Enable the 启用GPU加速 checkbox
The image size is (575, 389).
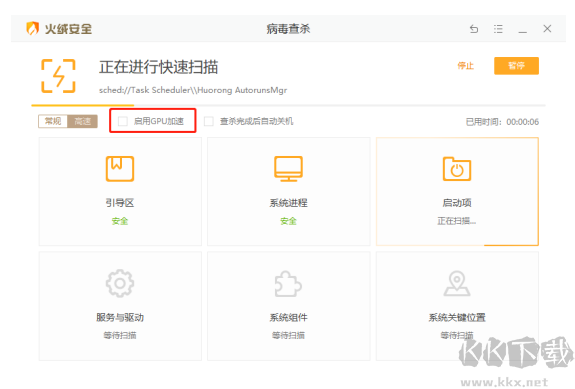click(122, 121)
